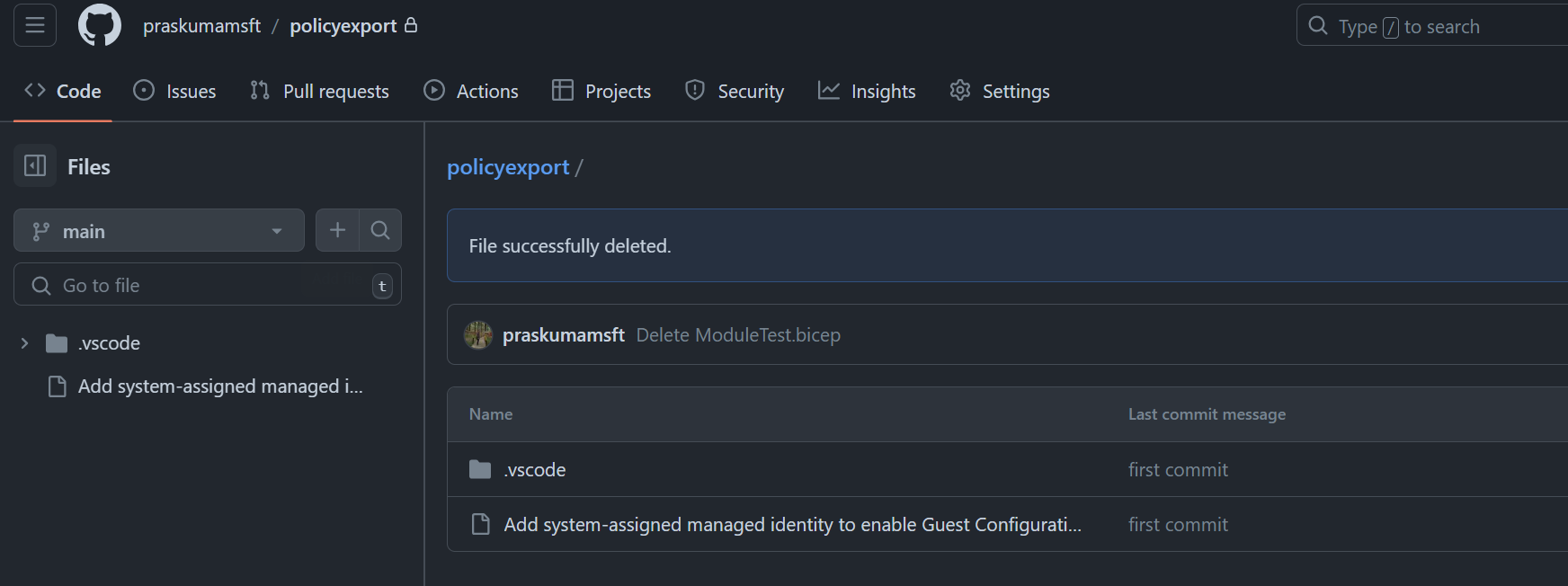Open .vscode folder in file table

[535, 470]
